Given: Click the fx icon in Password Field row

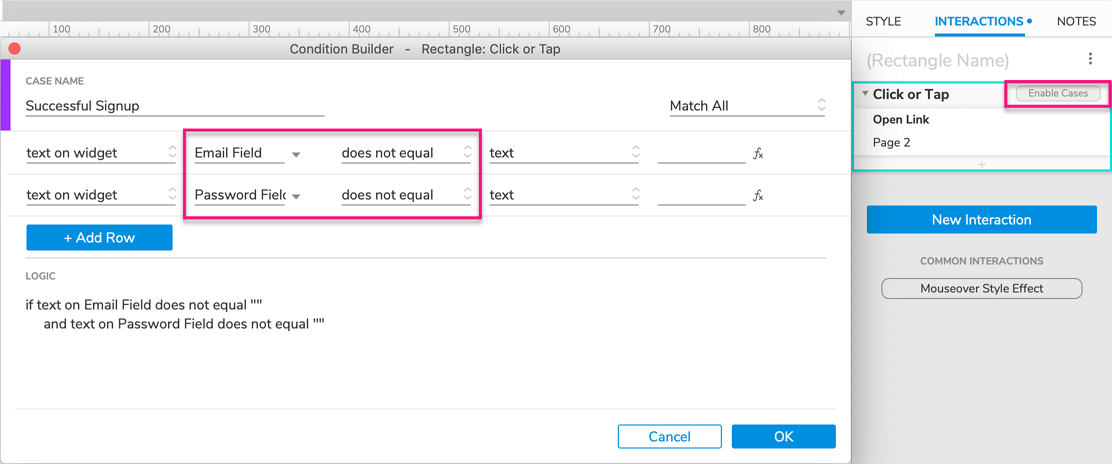Looking at the screenshot, I should (758, 195).
